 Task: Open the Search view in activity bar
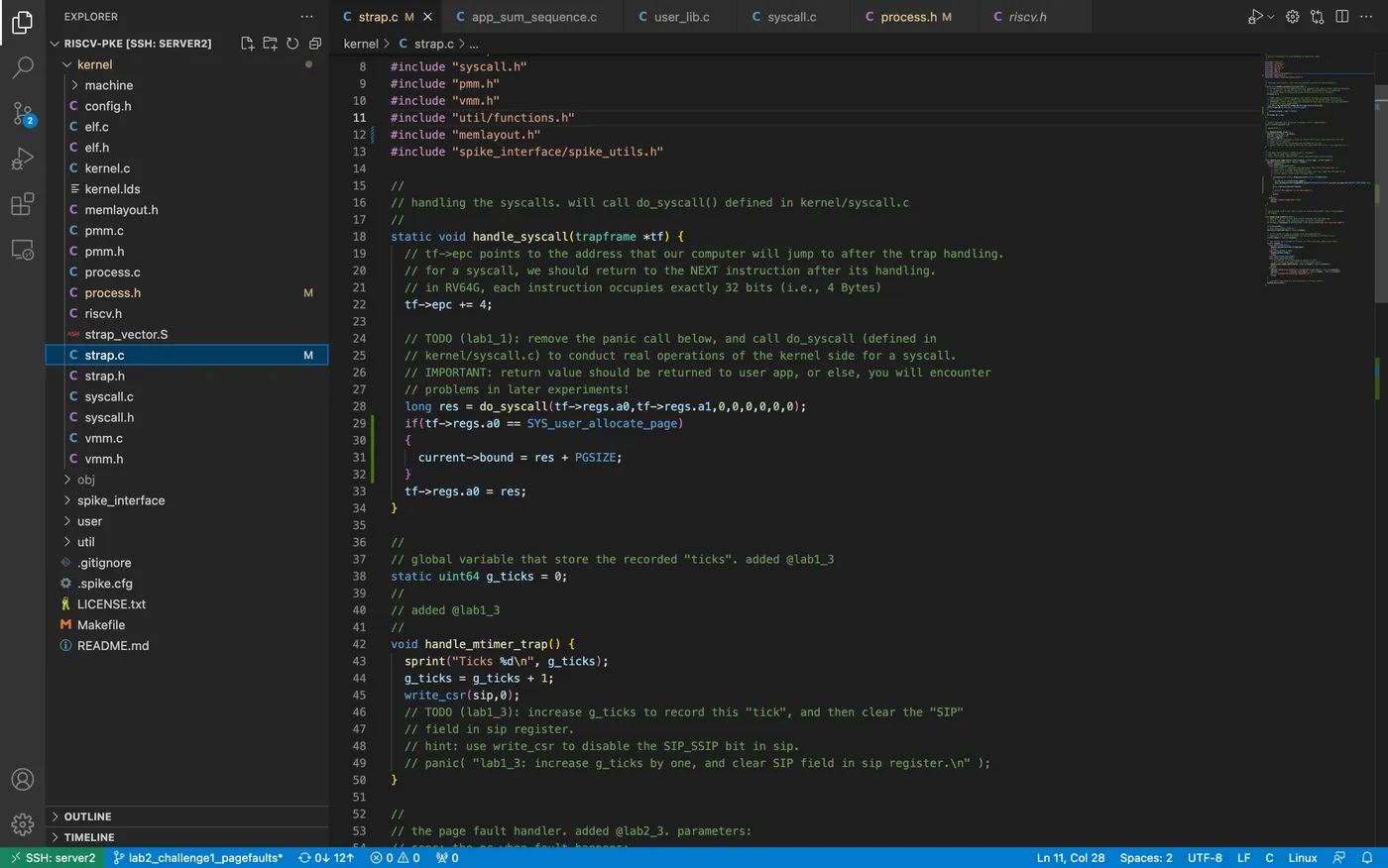pos(22,67)
